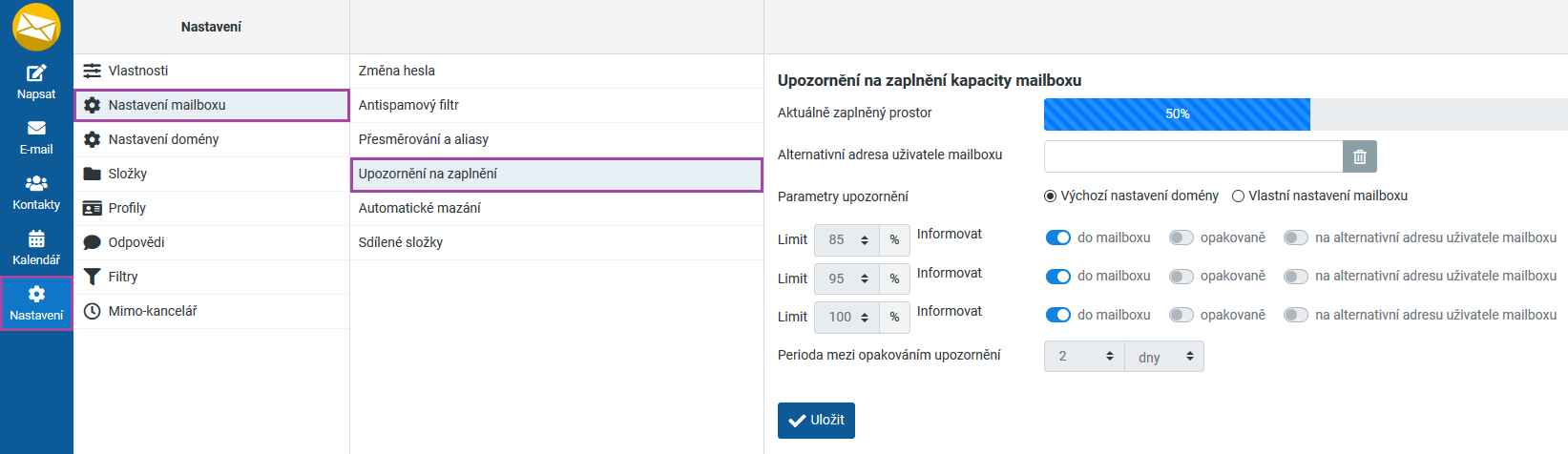1568x454 pixels.
Task: Open the E-mail envelope icon
Action: 36,129
